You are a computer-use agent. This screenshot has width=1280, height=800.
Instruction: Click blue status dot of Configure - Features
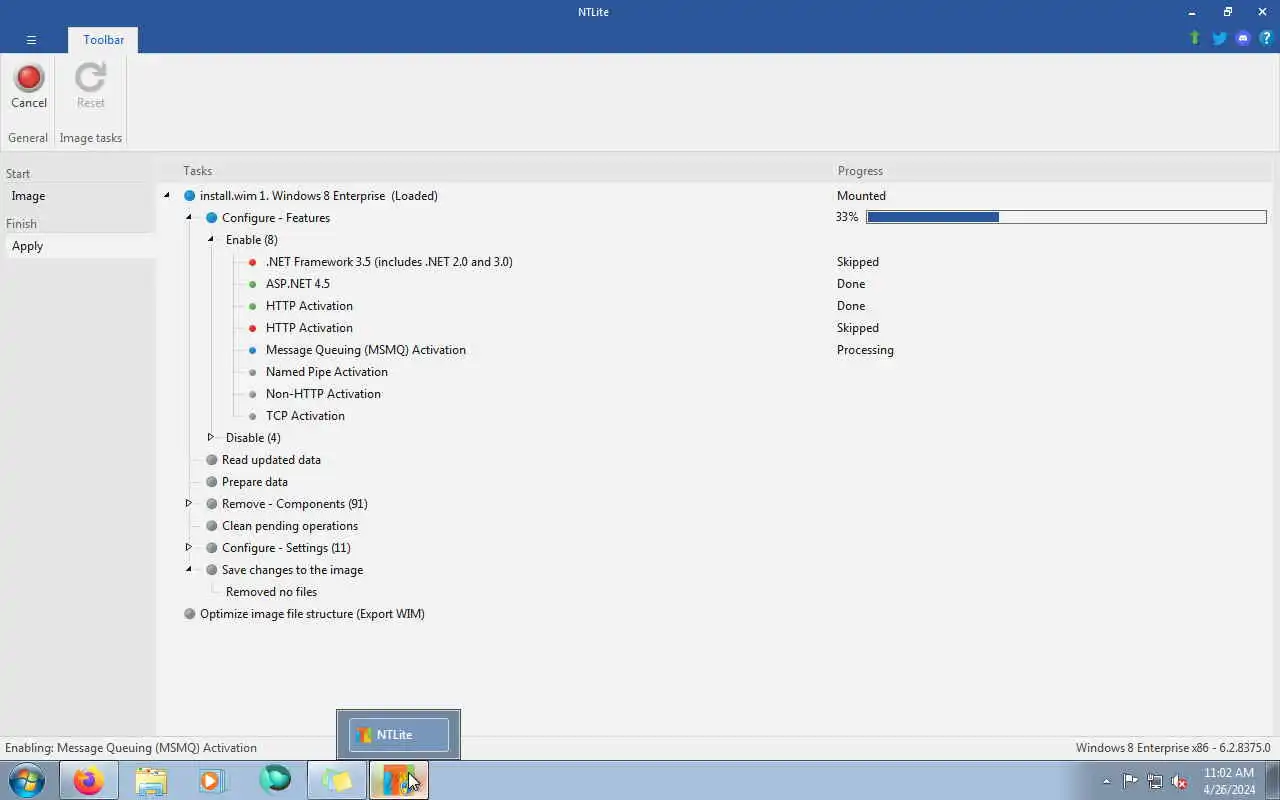(x=211, y=218)
